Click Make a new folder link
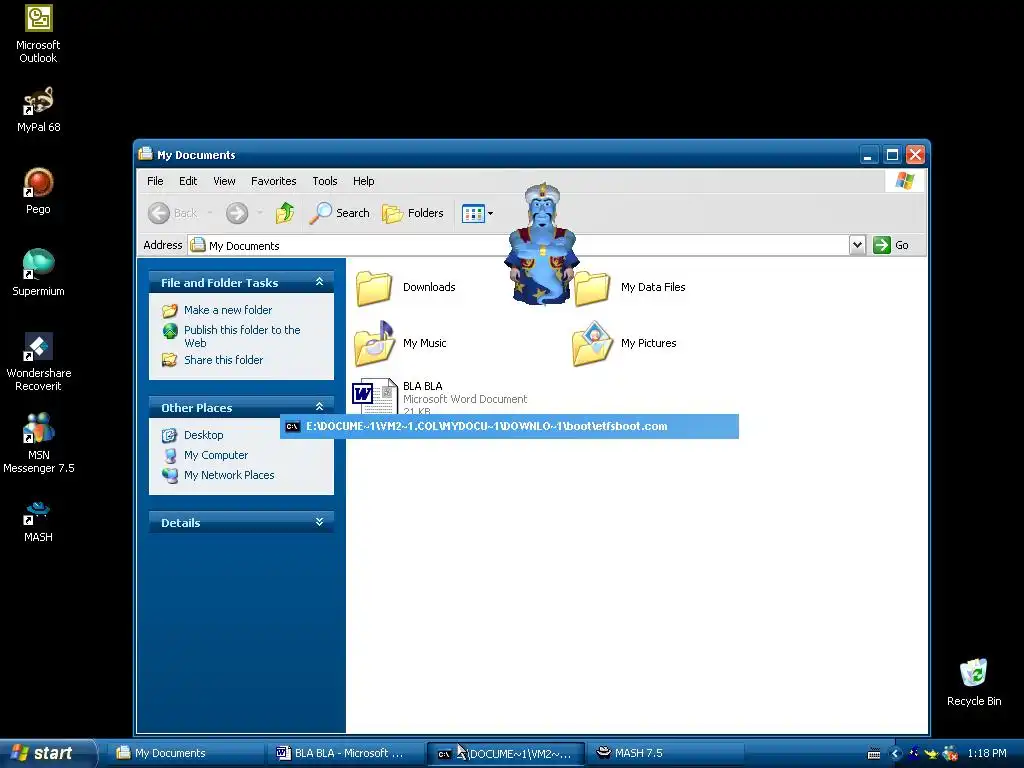1024x768 pixels. pyautogui.click(x=228, y=310)
